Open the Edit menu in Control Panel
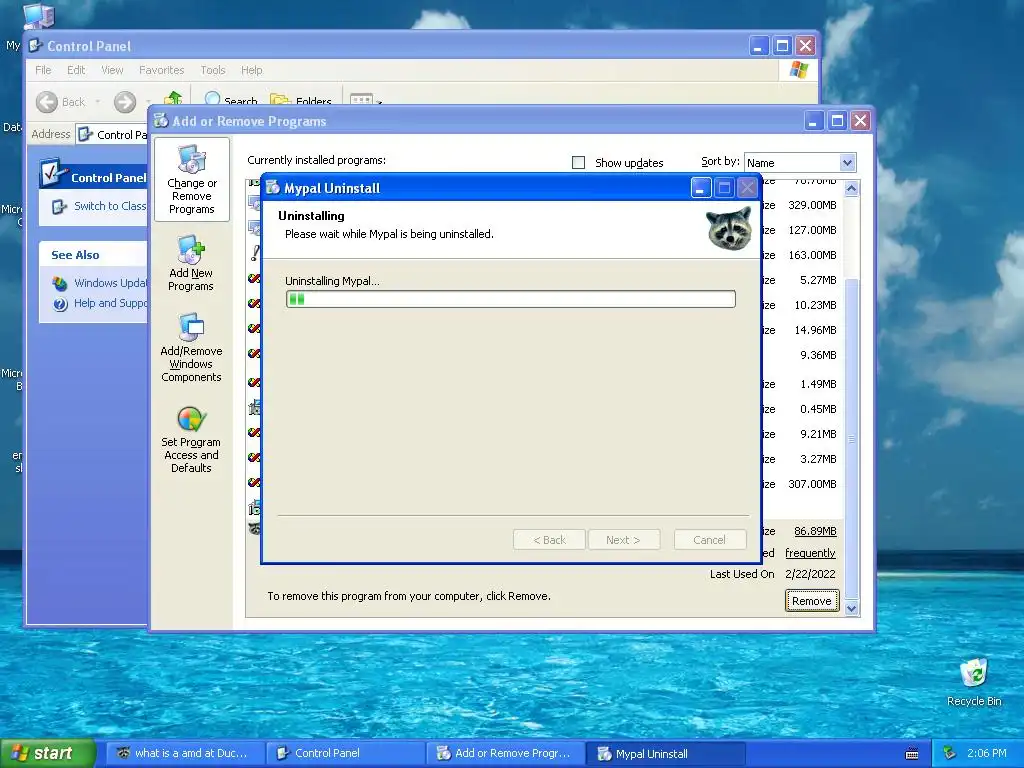 pyautogui.click(x=76, y=70)
